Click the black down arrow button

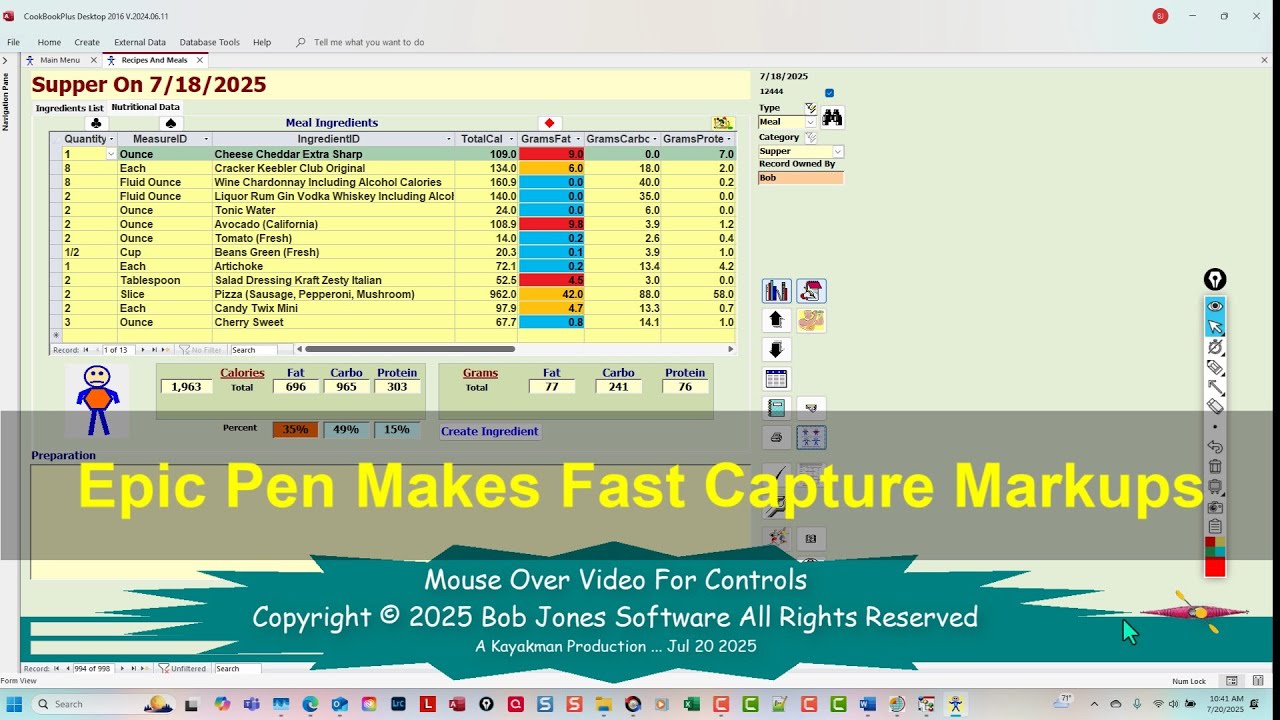pyautogui.click(x=776, y=350)
